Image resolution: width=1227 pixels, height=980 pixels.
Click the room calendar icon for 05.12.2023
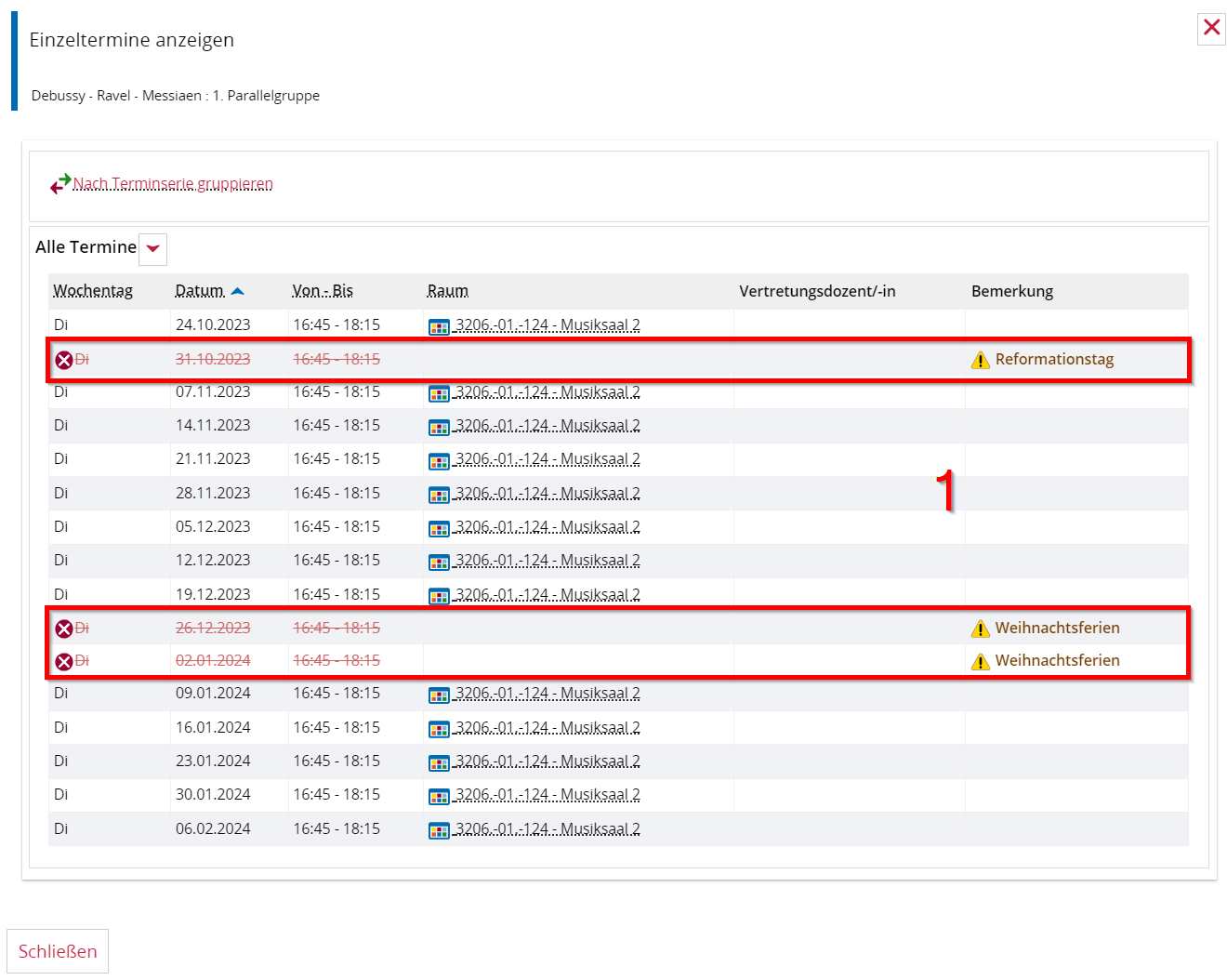pos(439,528)
